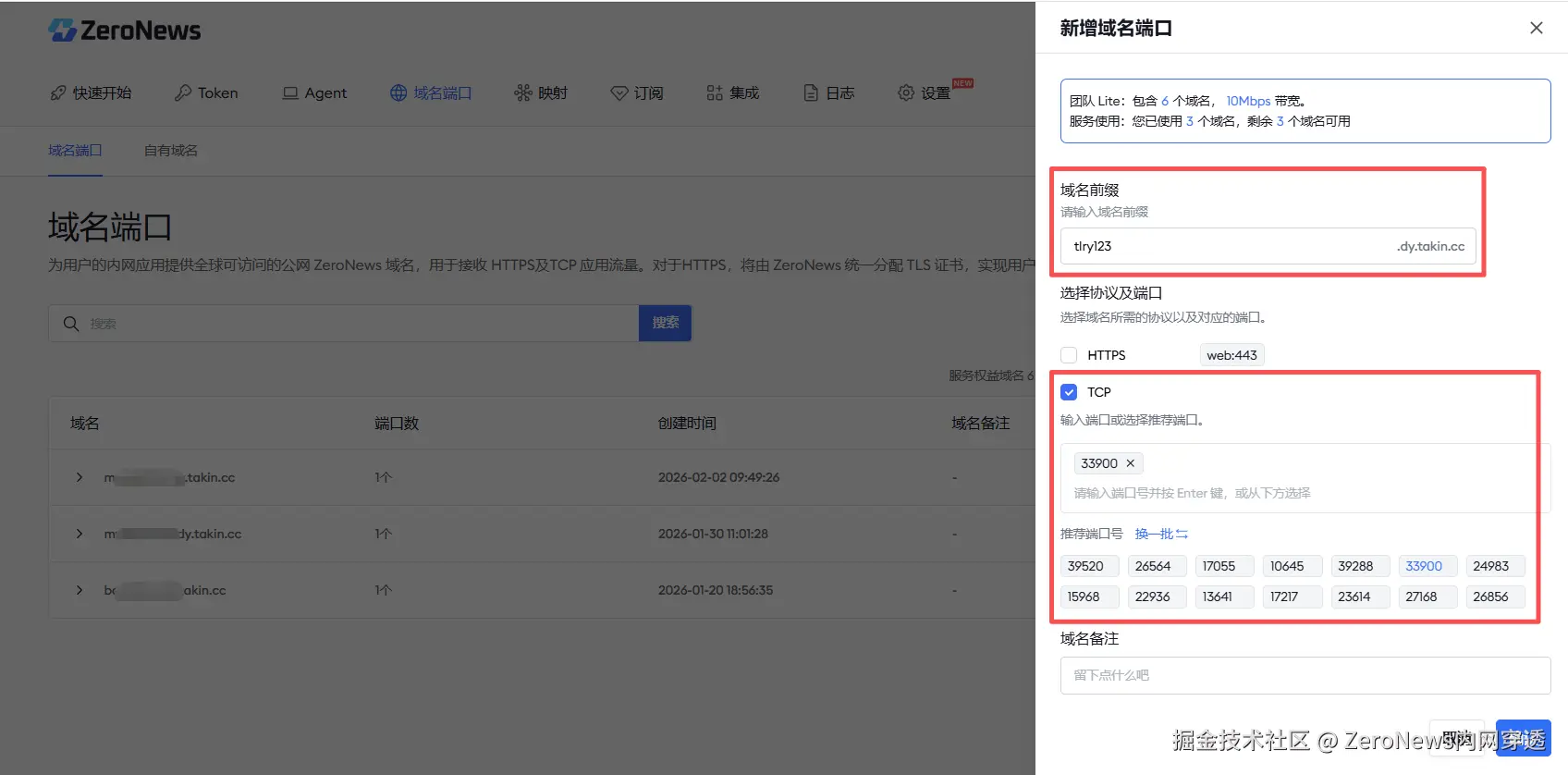Select recommended port 26856
The width and height of the screenshot is (1568, 775).
pyautogui.click(x=1495, y=597)
